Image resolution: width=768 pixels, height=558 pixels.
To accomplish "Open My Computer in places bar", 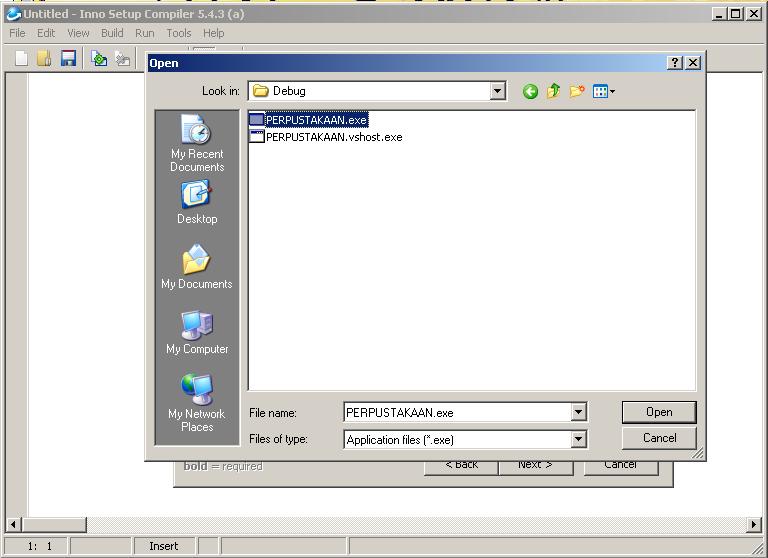I will pyautogui.click(x=197, y=332).
